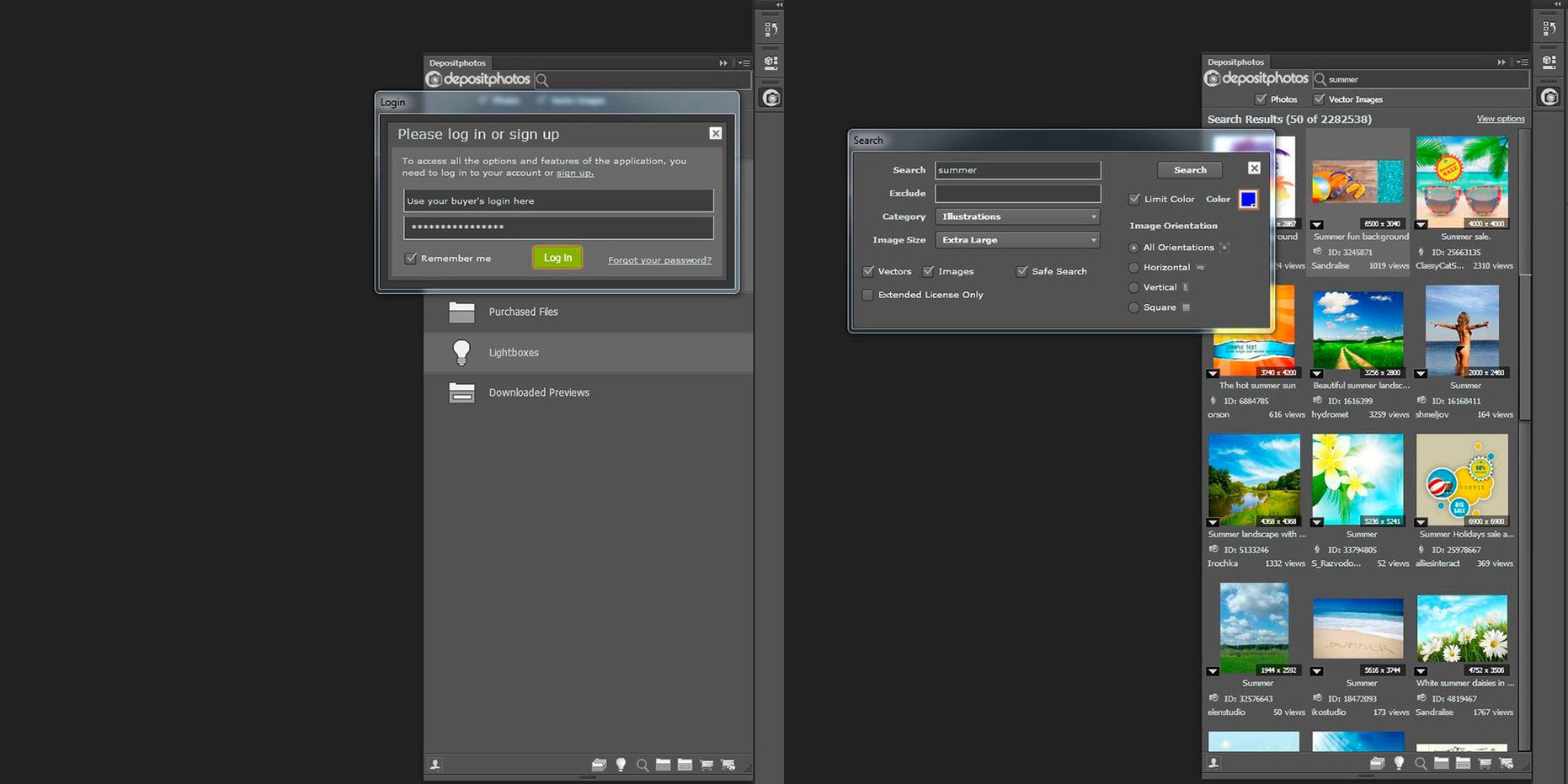The image size is (1568, 784).
Task: Click the magnifier icon in the login panel's search bar
Action: (x=542, y=80)
